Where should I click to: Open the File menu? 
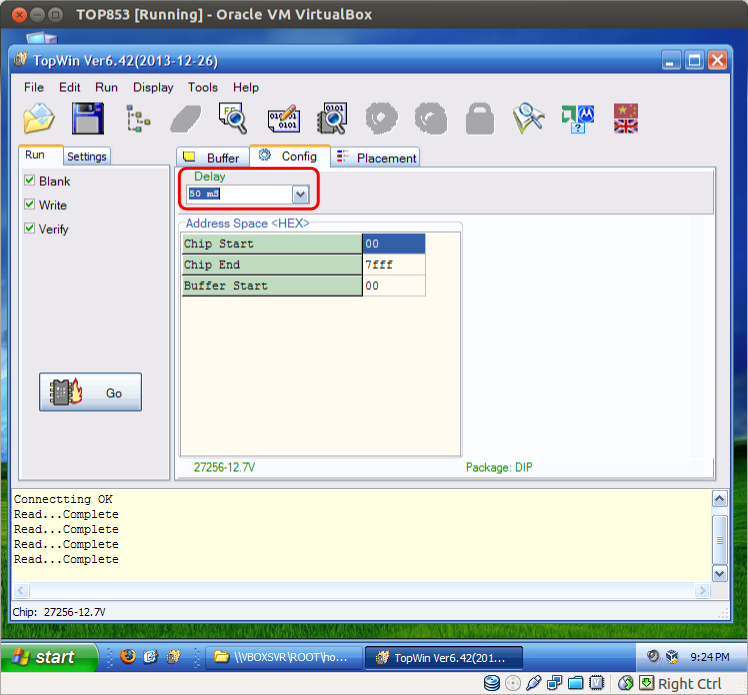34,87
